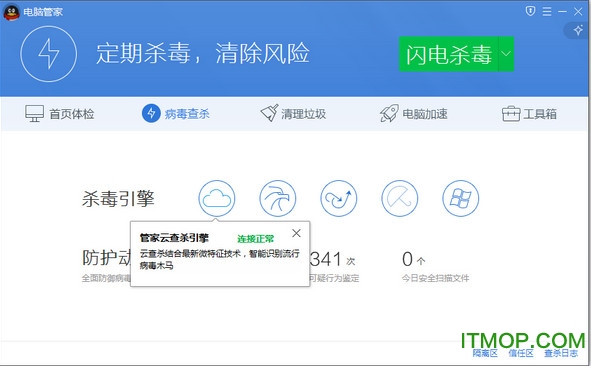Open the 隔离区 link
Screen dimensions: 591x366
point(485,354)
